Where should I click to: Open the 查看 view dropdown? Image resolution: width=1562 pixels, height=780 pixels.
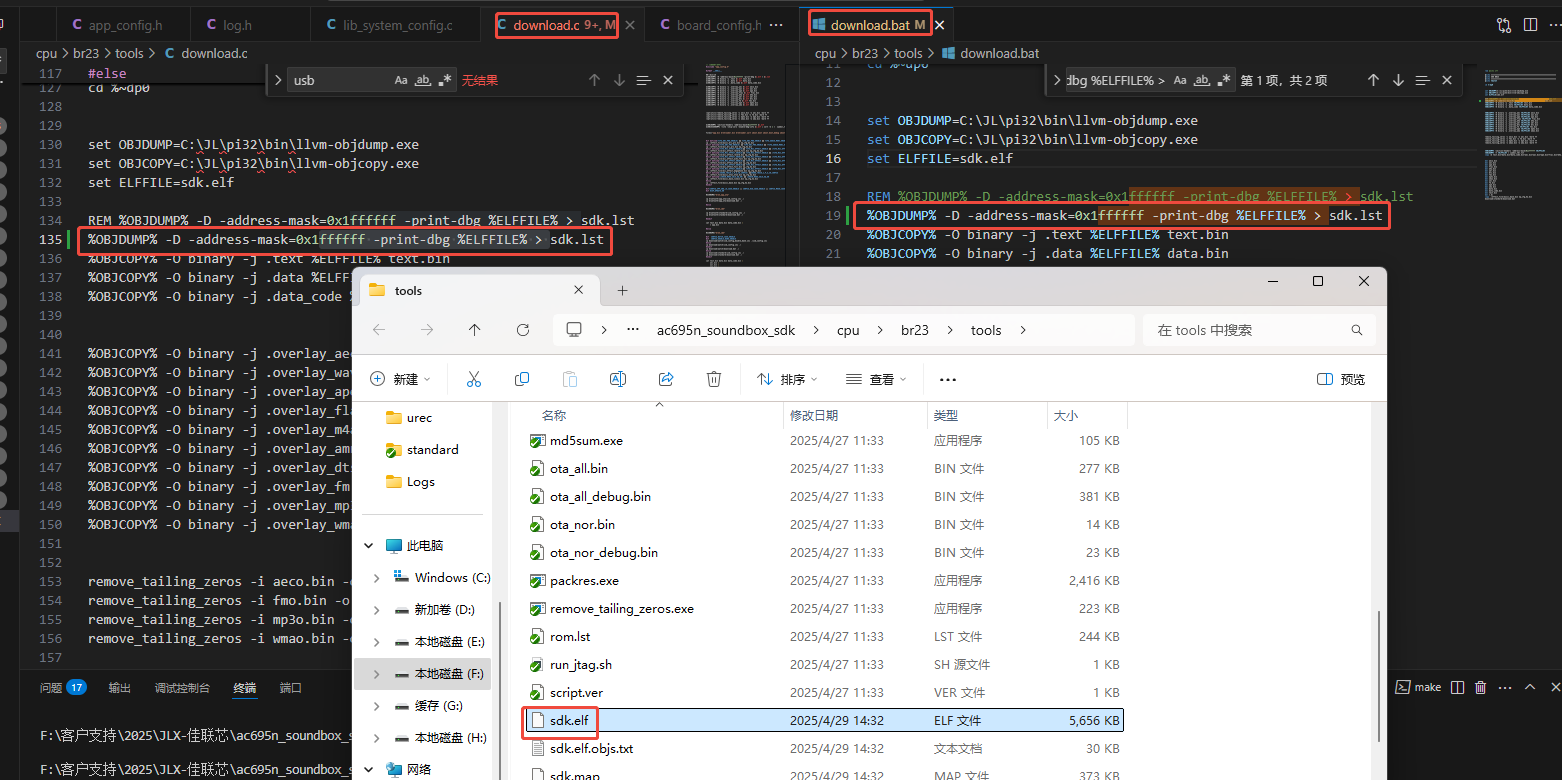click(x=877, y=379)
